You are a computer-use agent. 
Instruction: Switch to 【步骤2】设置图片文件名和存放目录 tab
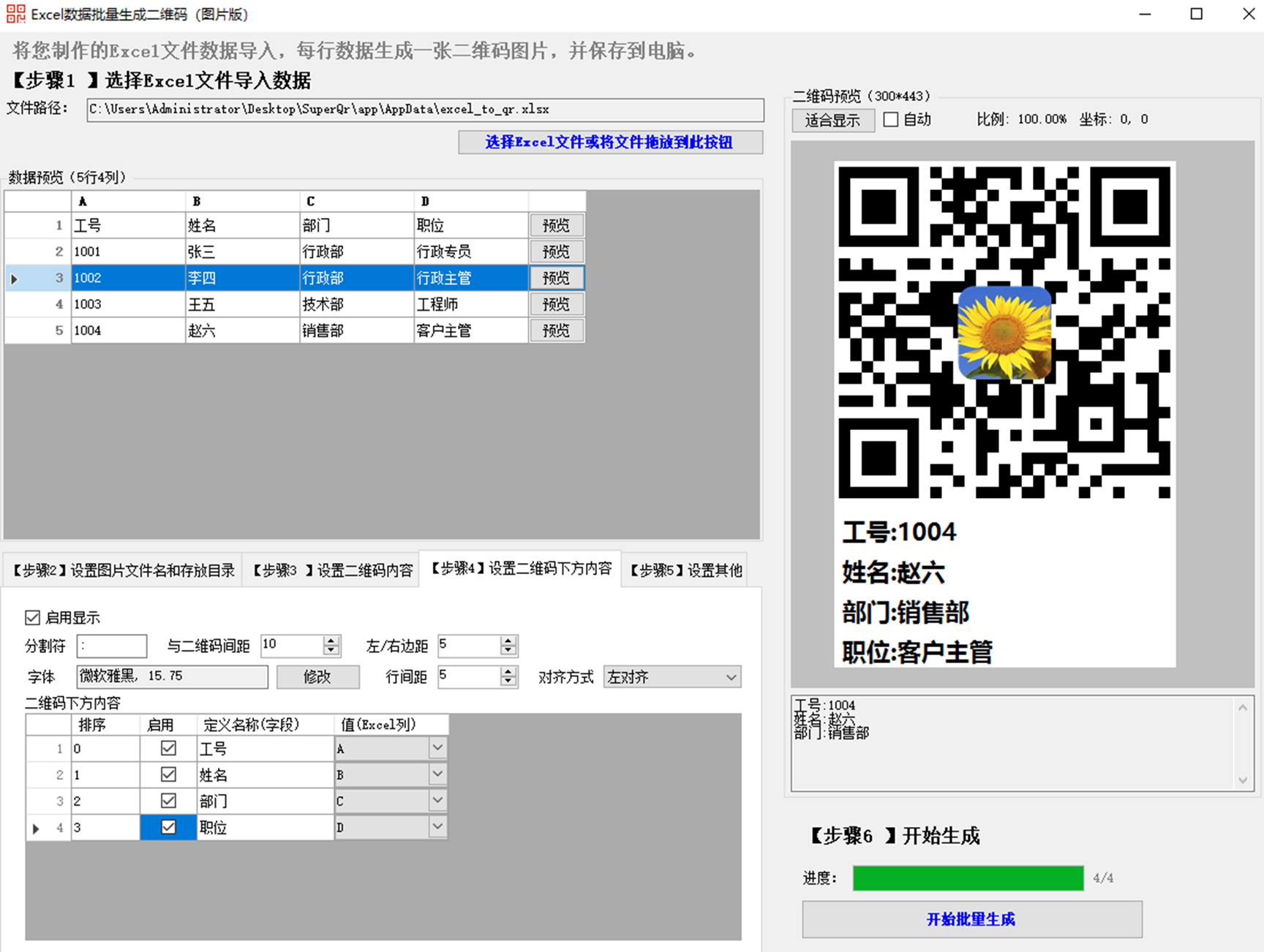pos(123,570)
